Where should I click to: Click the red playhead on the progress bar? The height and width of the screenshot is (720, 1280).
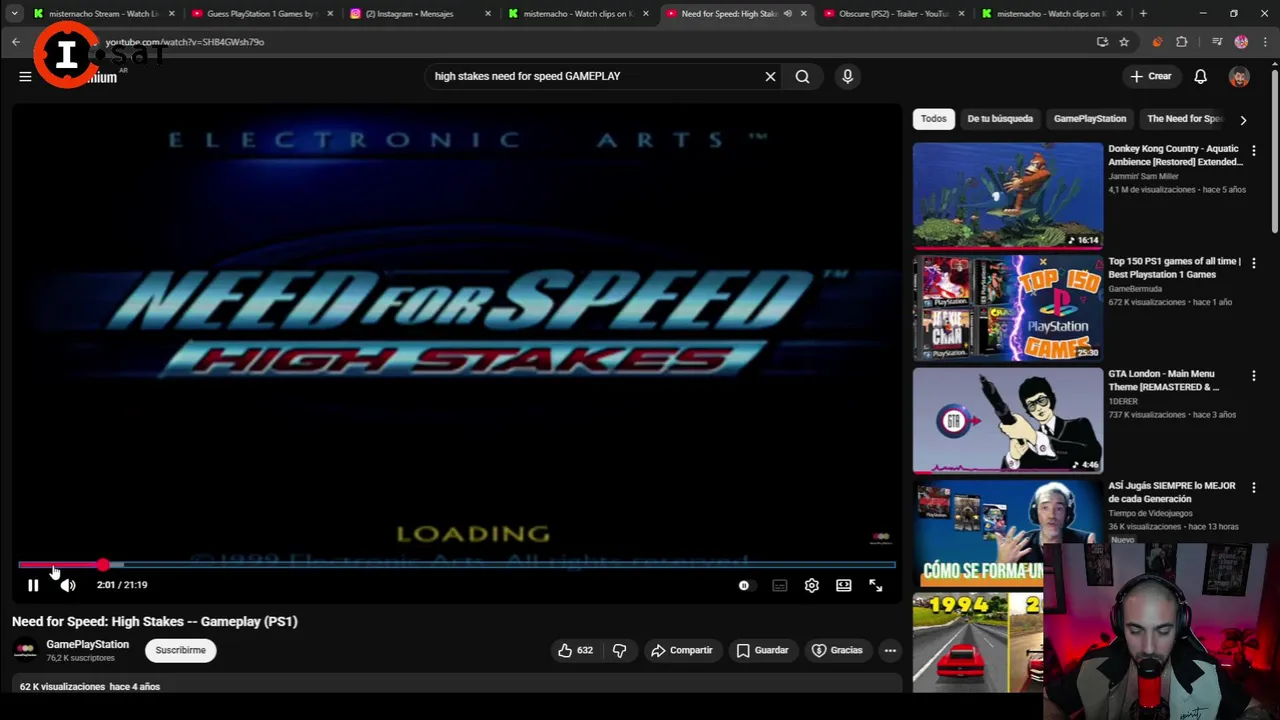click(x=103, y=565)
